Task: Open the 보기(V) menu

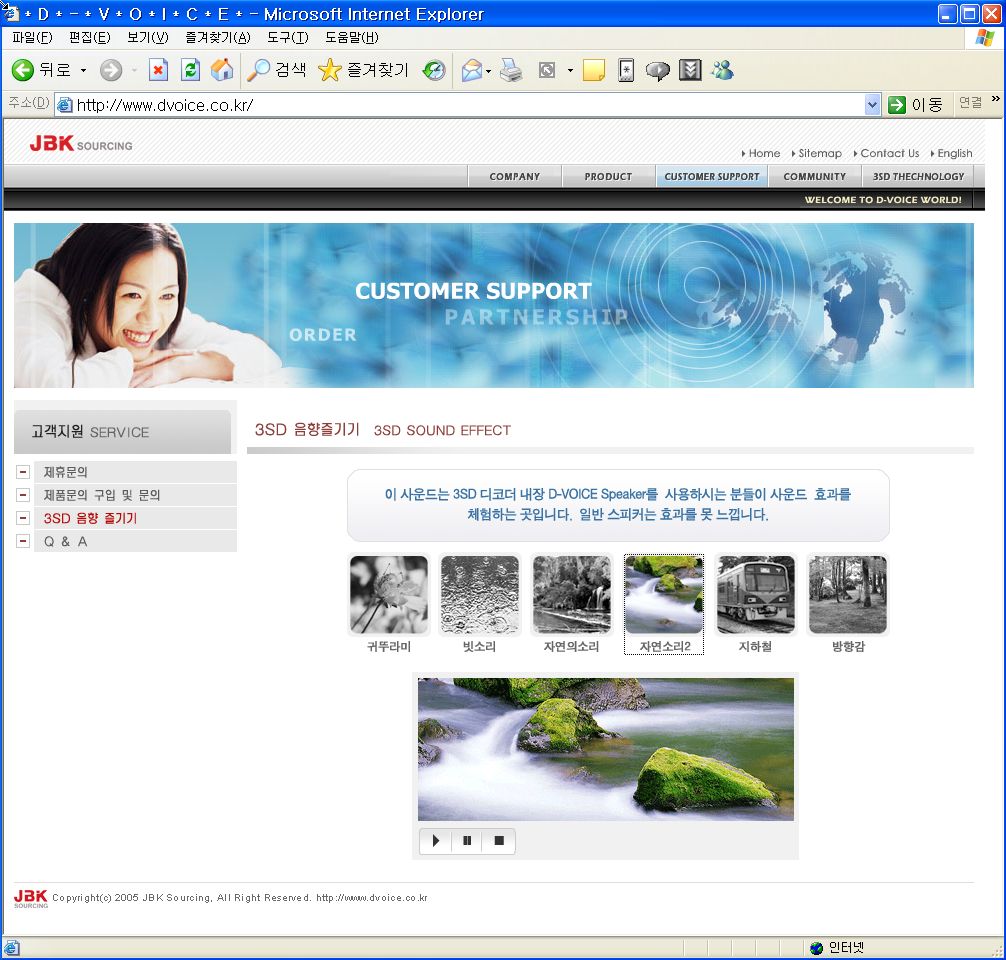Action: tap(147, 38)
